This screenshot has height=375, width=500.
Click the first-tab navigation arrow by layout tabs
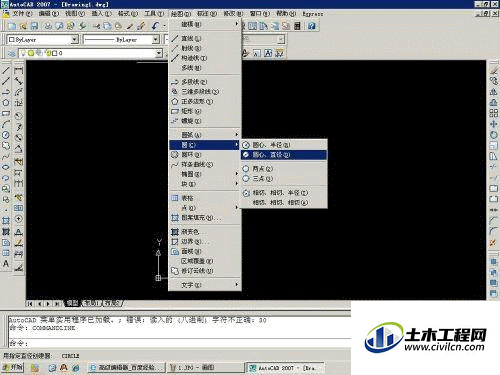tap(30, 303)
